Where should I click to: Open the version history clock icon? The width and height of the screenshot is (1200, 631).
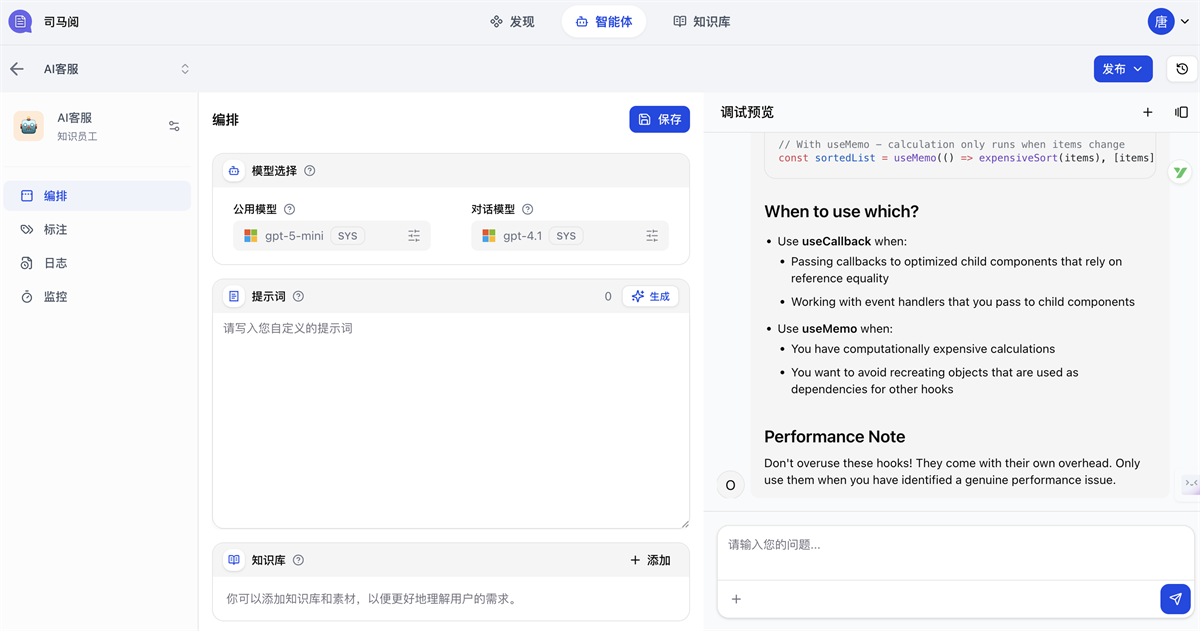[1182, 69]
